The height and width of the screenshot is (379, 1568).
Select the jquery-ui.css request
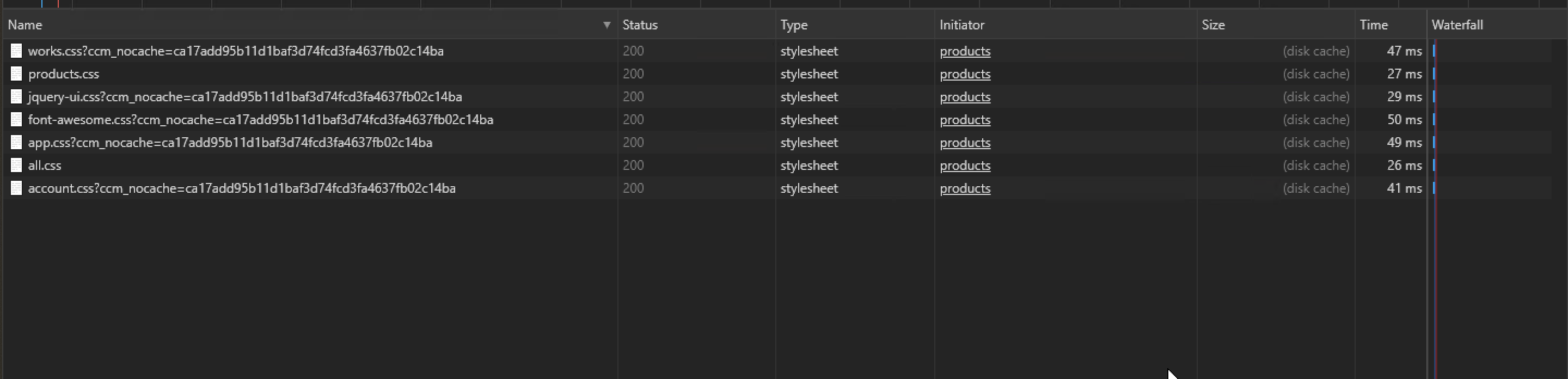(777, 97)
